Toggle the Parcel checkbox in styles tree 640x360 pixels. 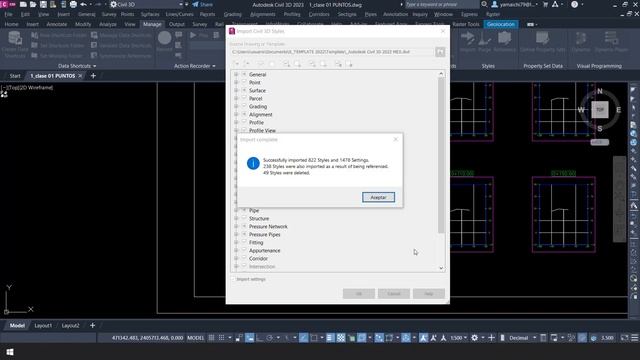pos(244,98)
